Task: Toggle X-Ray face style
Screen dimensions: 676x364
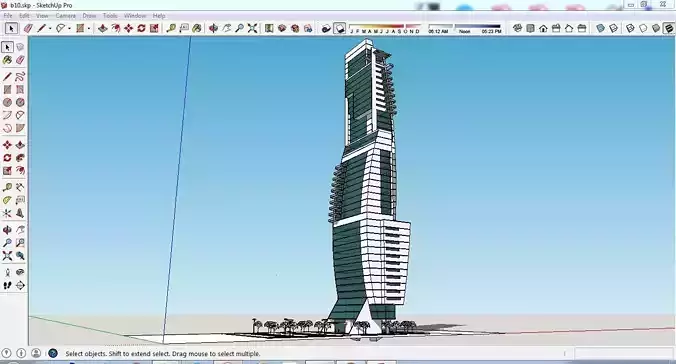Action: pos(600,28)
